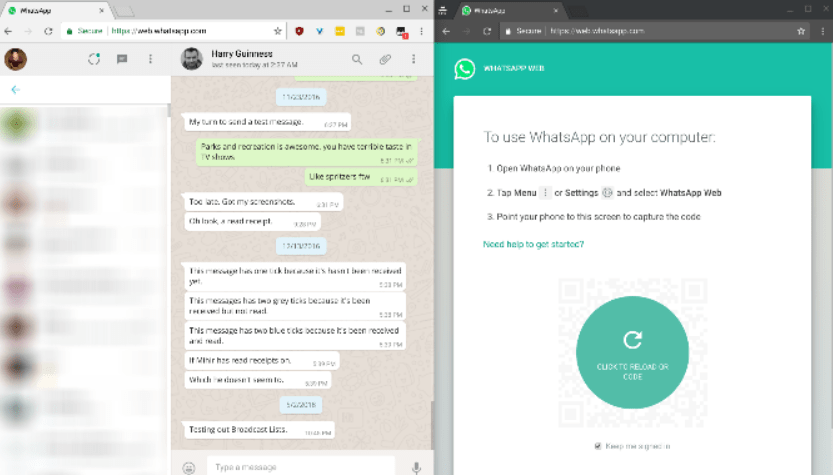Screen dimensions: 833x475
Task: Click message 'Which he doesn't seem to.'
Action: 258,380
